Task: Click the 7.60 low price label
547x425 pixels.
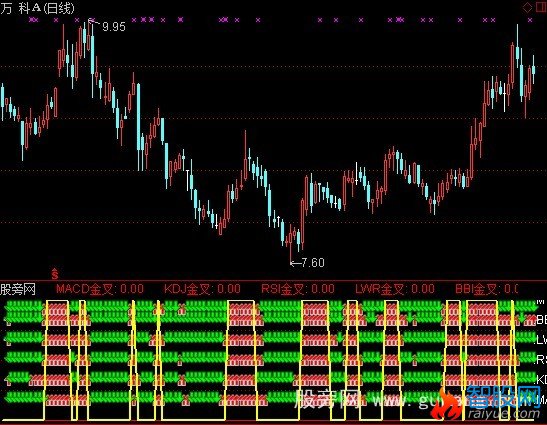Action: tap(313, 262)
